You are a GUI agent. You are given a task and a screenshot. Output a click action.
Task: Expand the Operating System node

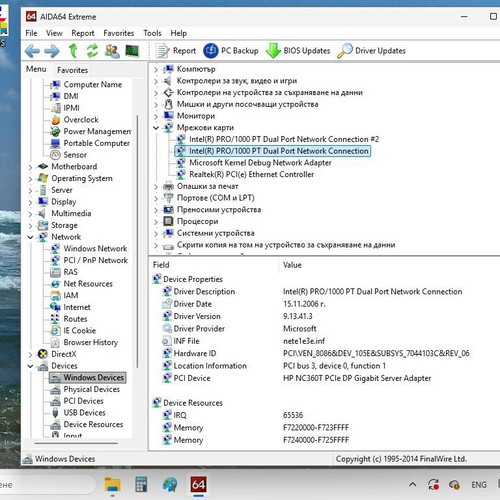pos(30,179)
